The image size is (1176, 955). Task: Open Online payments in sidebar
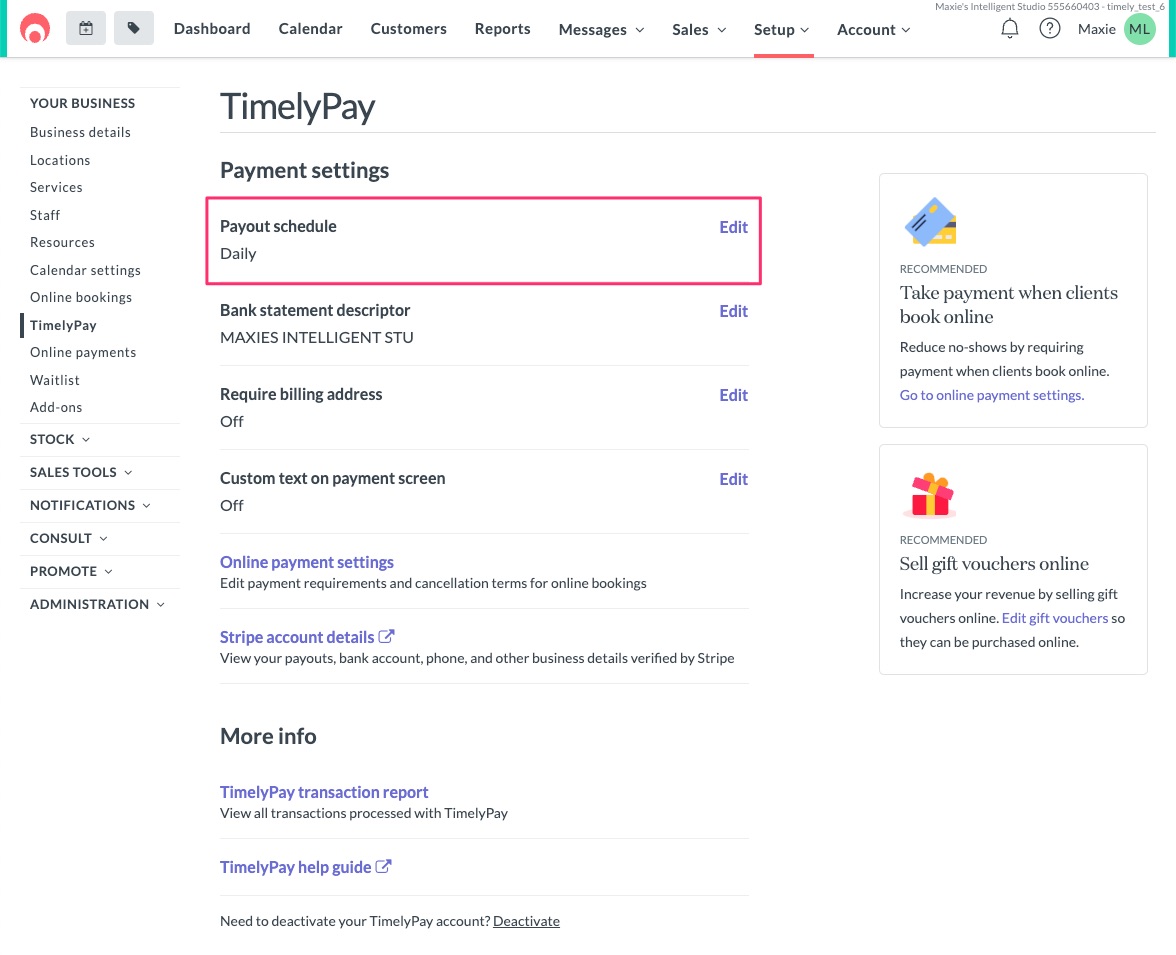click(83, 353)
